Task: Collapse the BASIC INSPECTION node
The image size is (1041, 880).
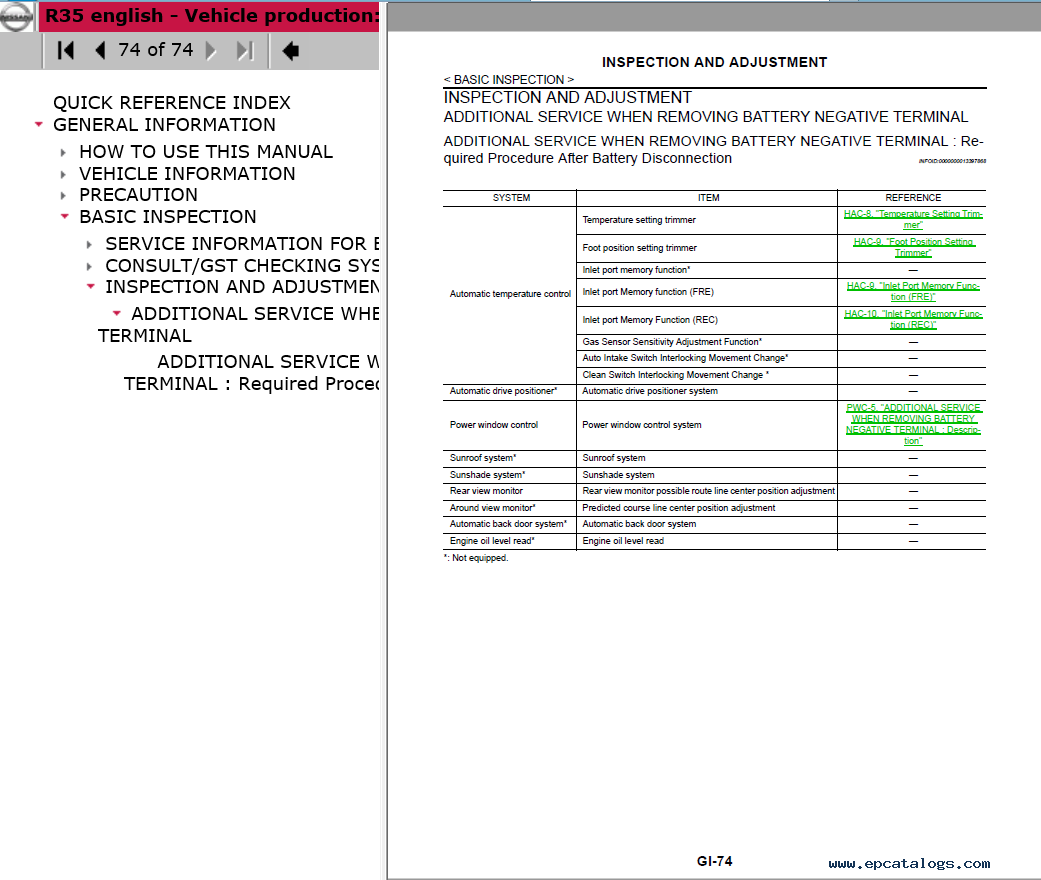Action: (64, 217)
